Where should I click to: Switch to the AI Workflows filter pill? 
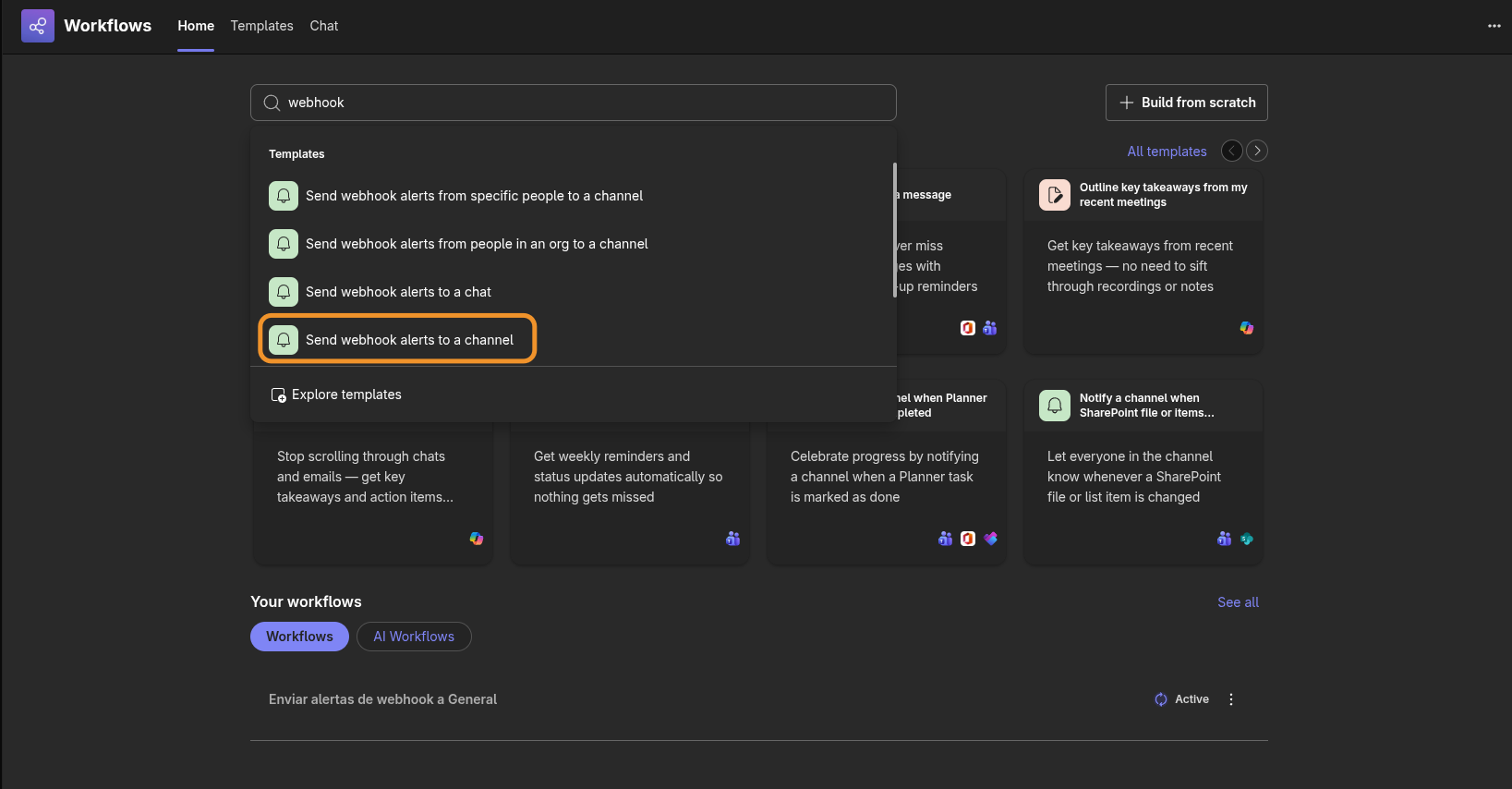(414, 637)
